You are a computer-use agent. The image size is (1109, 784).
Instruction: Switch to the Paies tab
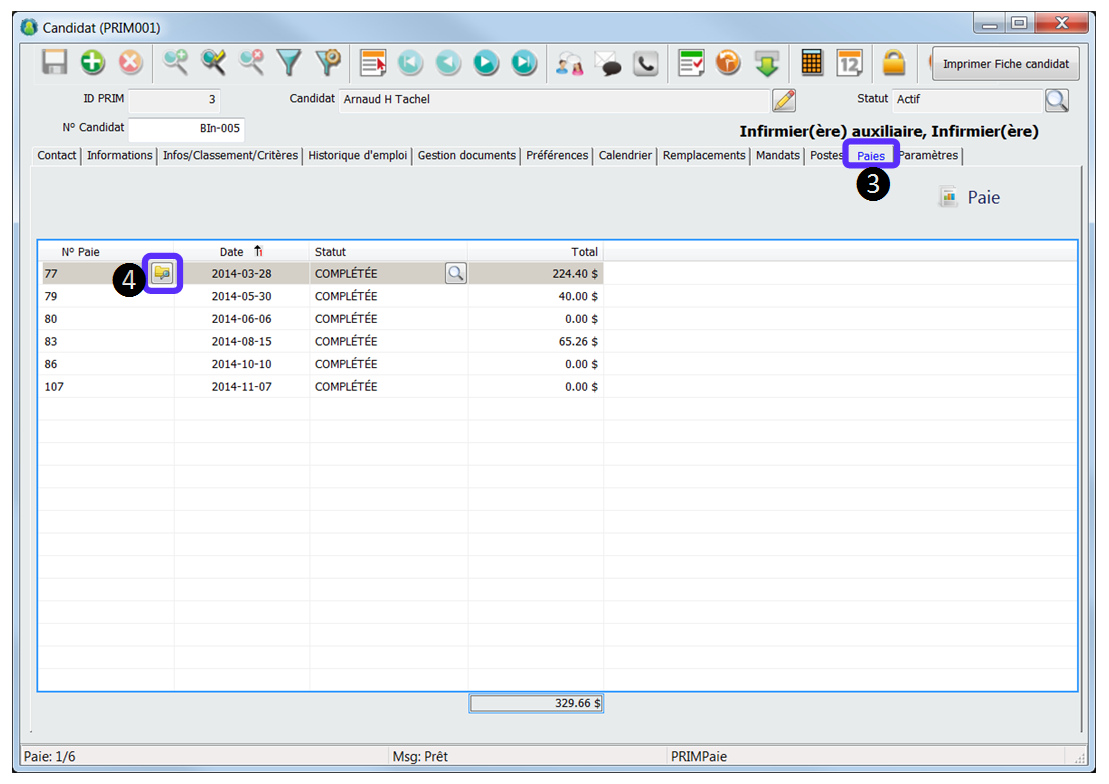pos(870,156)
